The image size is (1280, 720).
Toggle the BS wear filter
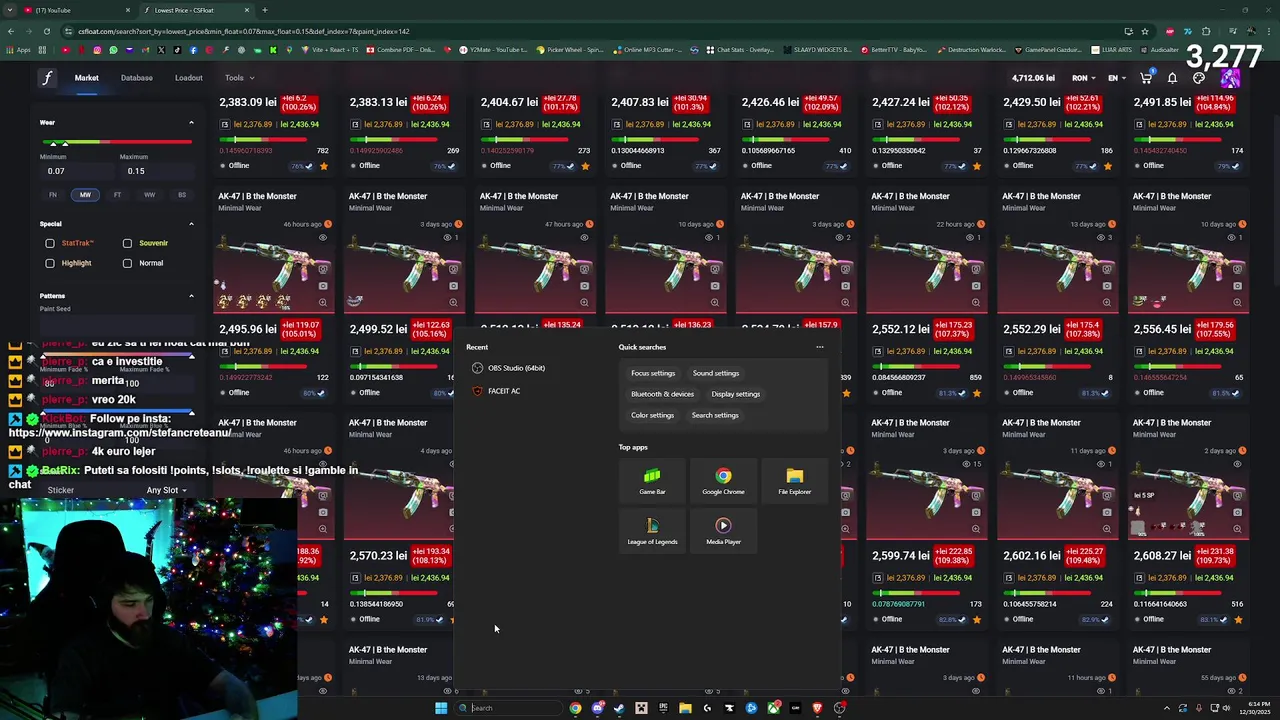(181, 195)
